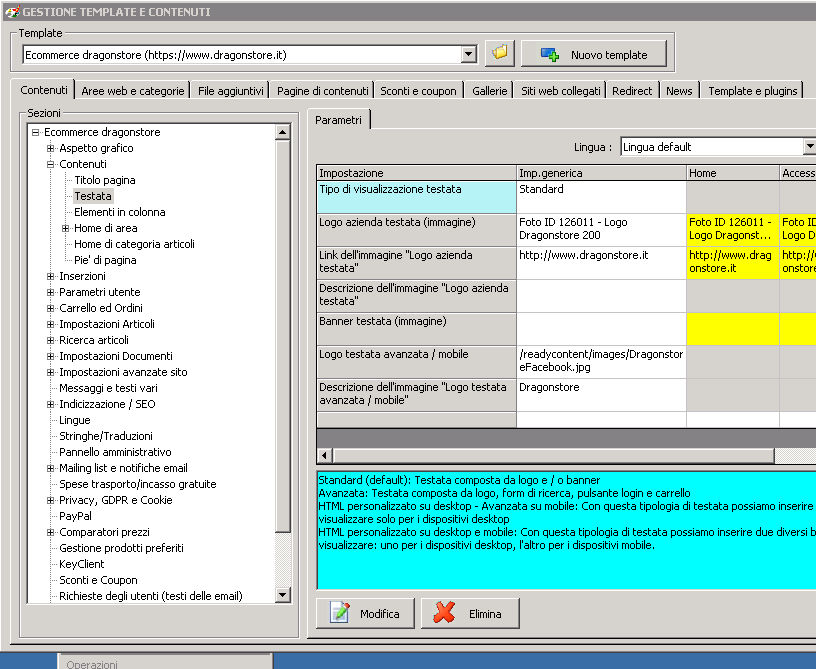Open the Template selection dropdown
The width and height of the screenshot is (816, 669).
click(469, 55)
